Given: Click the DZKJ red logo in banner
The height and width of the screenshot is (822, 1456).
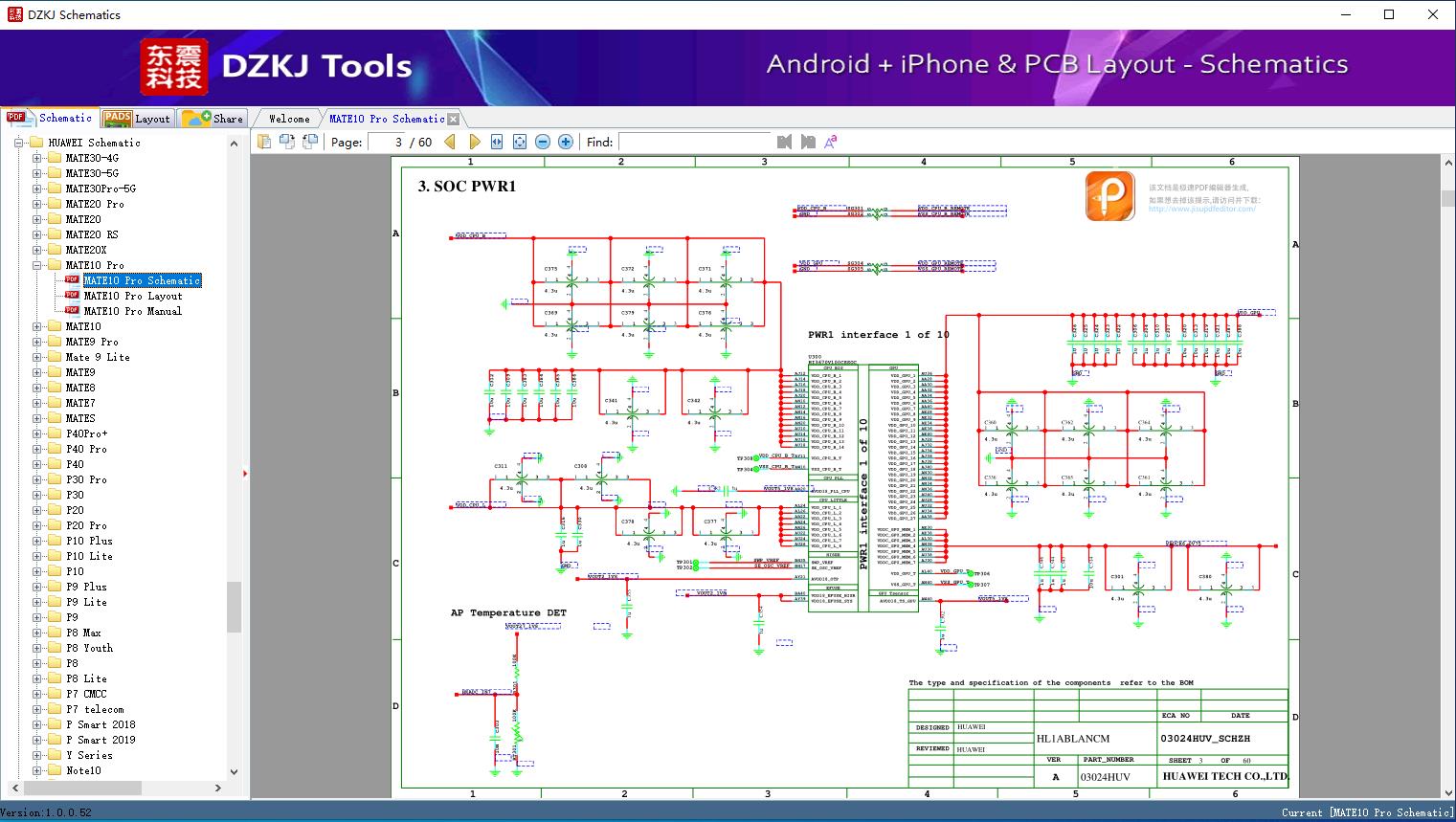Looking at the screenshot, I should (x=174, y=67).
